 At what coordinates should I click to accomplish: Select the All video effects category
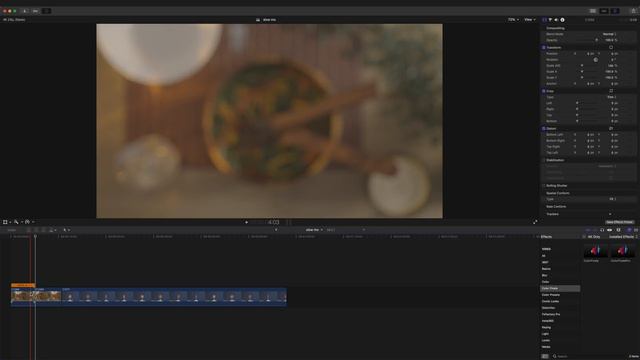[x=544, y=256]
